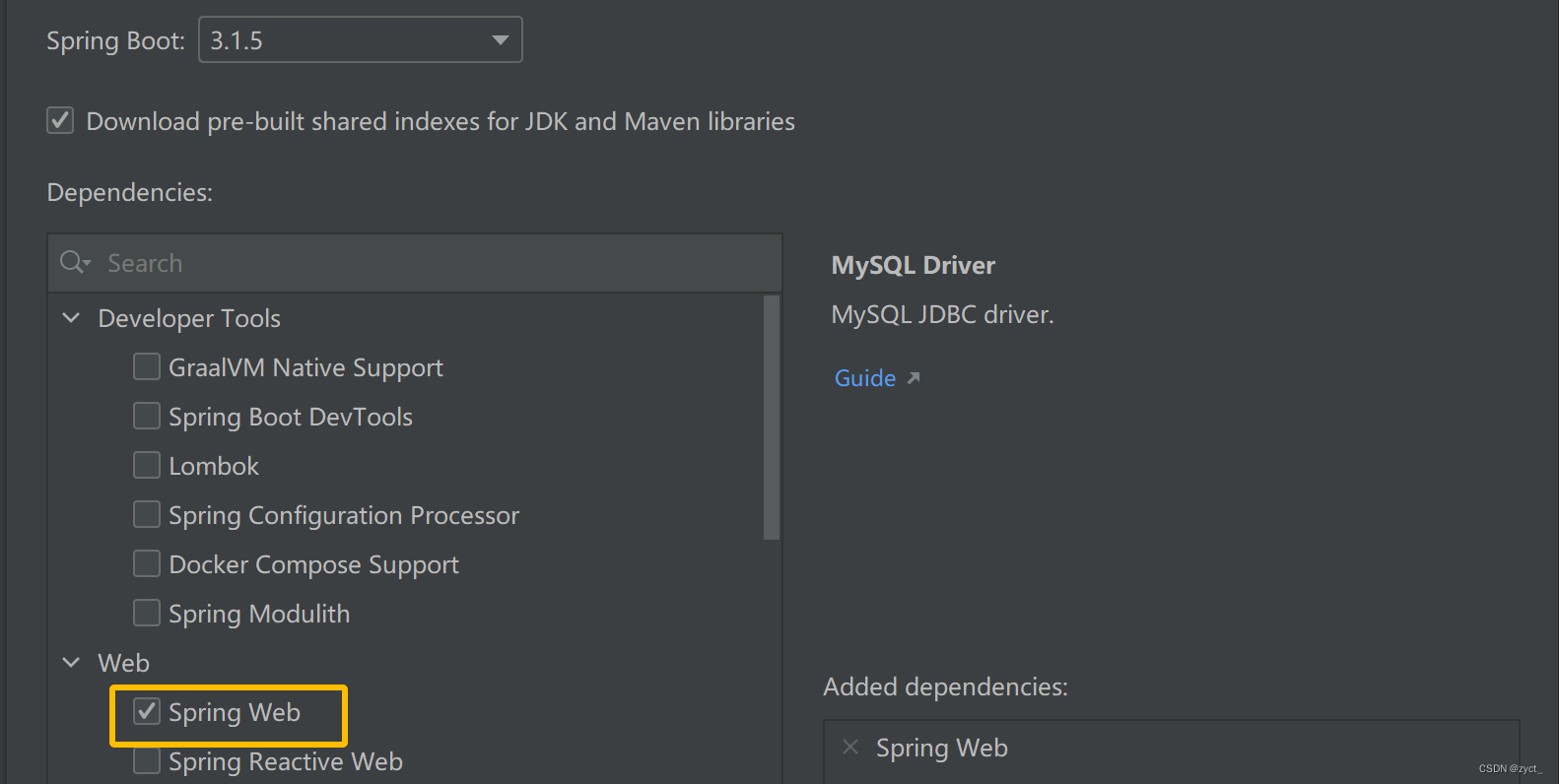This screenshot has width=1559, height=784.
Task: Remove Spring Web from added dependencies
Action: (850, 748)
